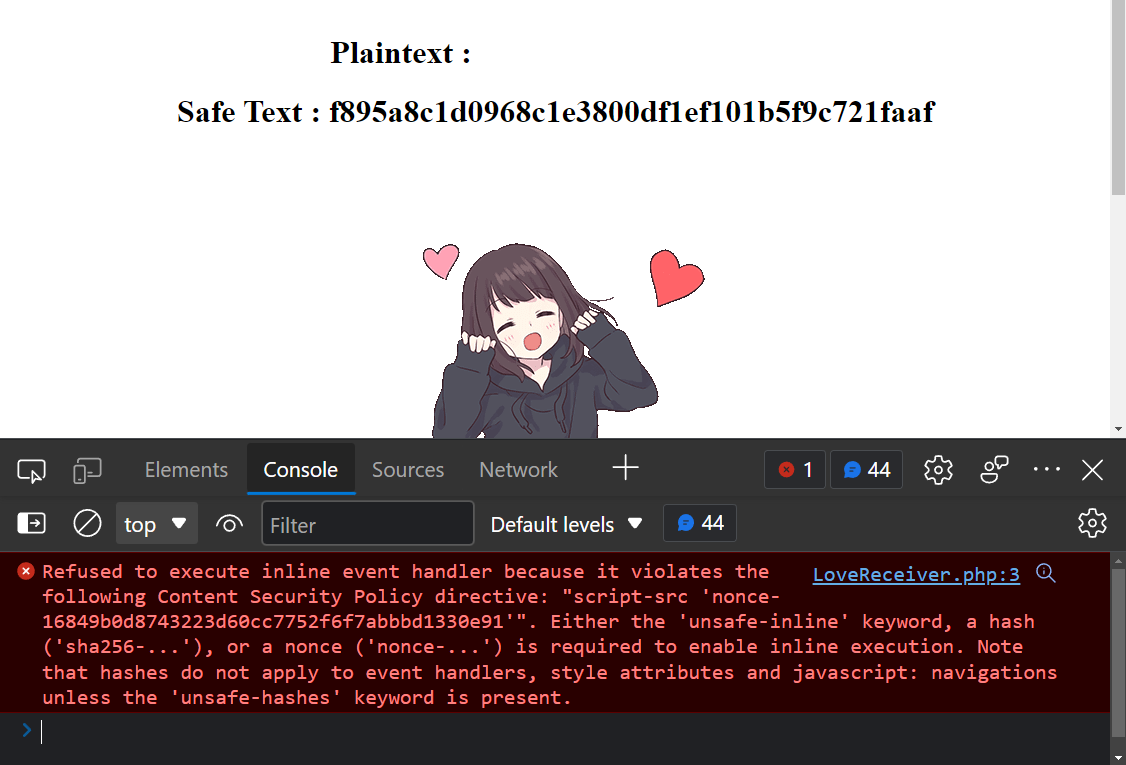Open the console settings gear

(1092, 523)
